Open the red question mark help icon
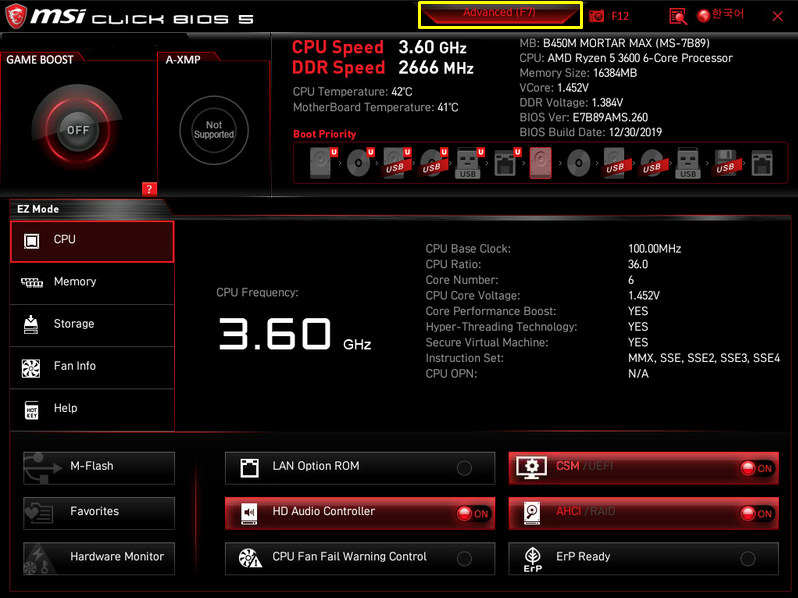Image resolution: width=798 pixels, height=598 pixels. point(149,189)
